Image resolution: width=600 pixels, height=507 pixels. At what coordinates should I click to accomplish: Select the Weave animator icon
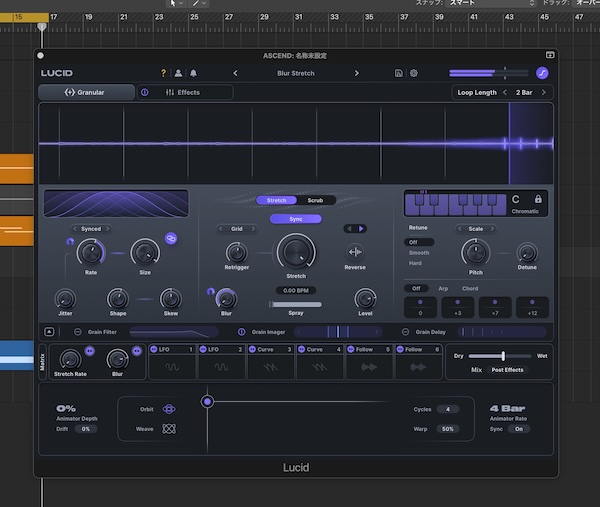click(x=169, y=429)
